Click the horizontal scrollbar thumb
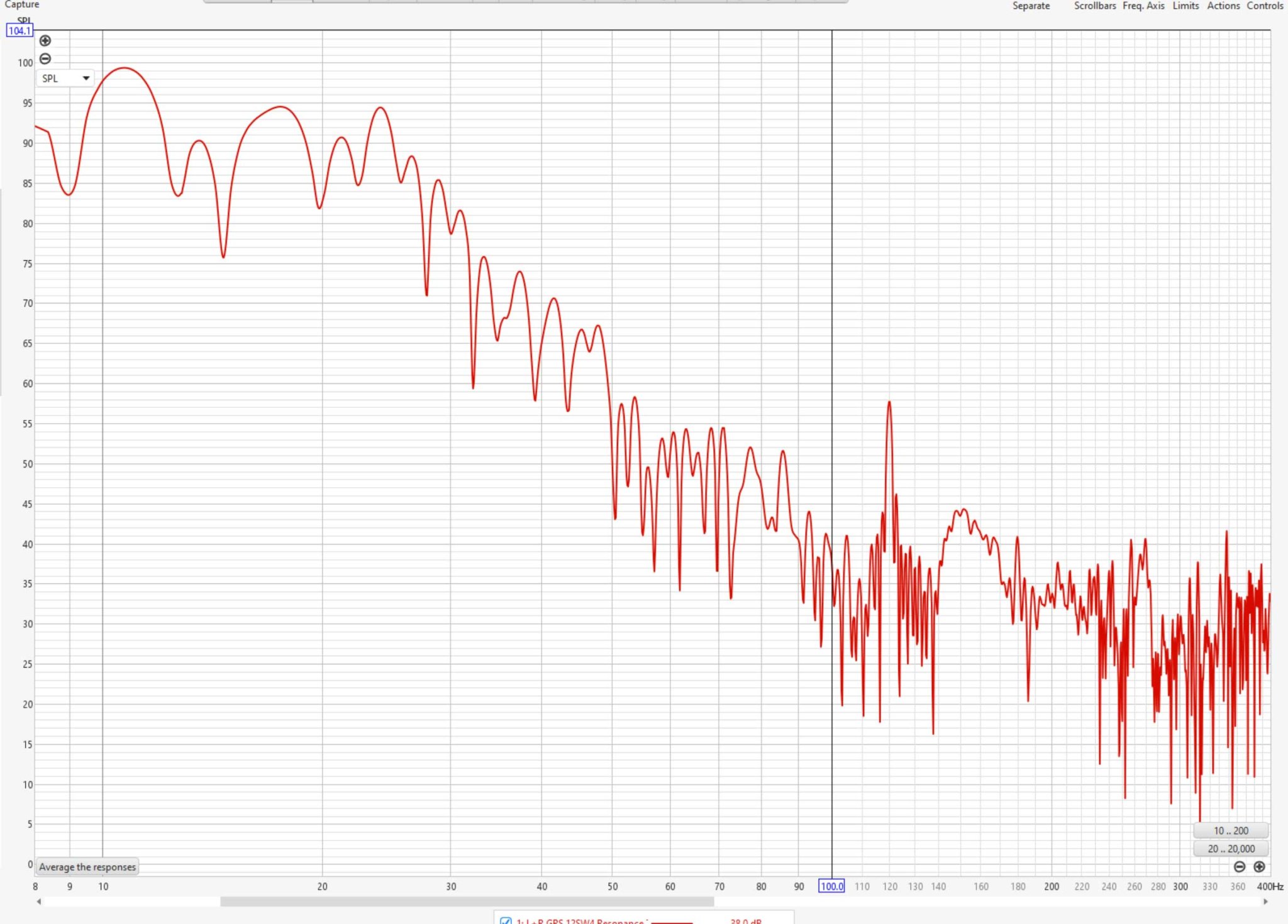Screen dimensions: 1288x924 pyautogui.click(x=467, y=901)
